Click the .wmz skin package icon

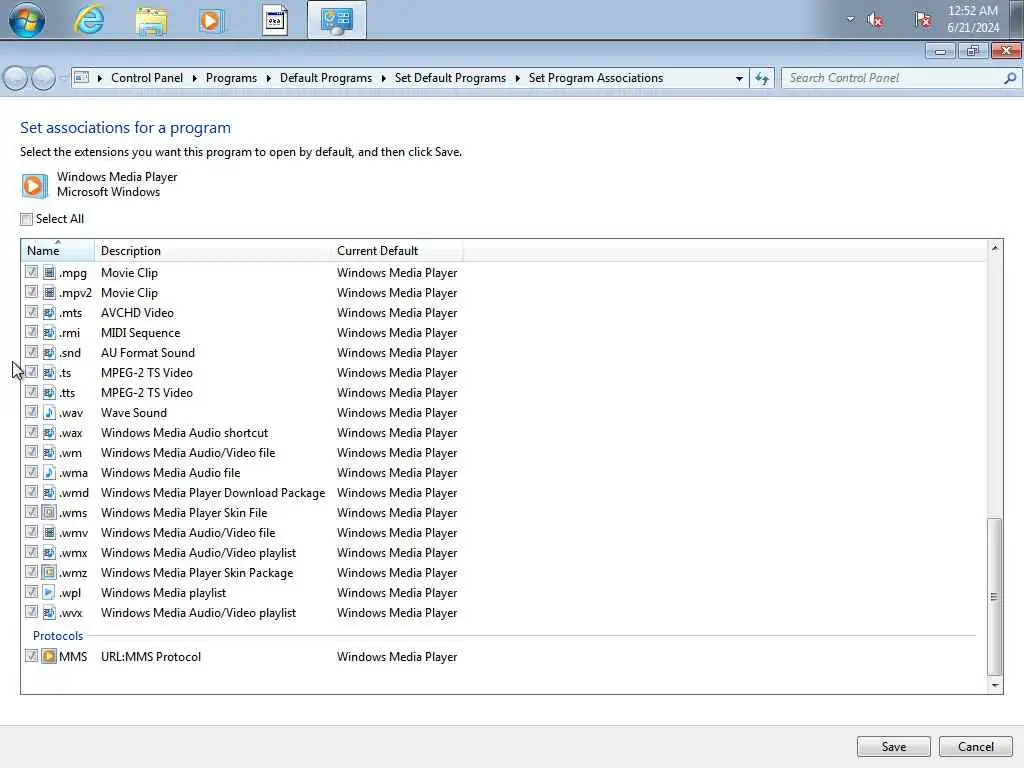tap(49, 573)
